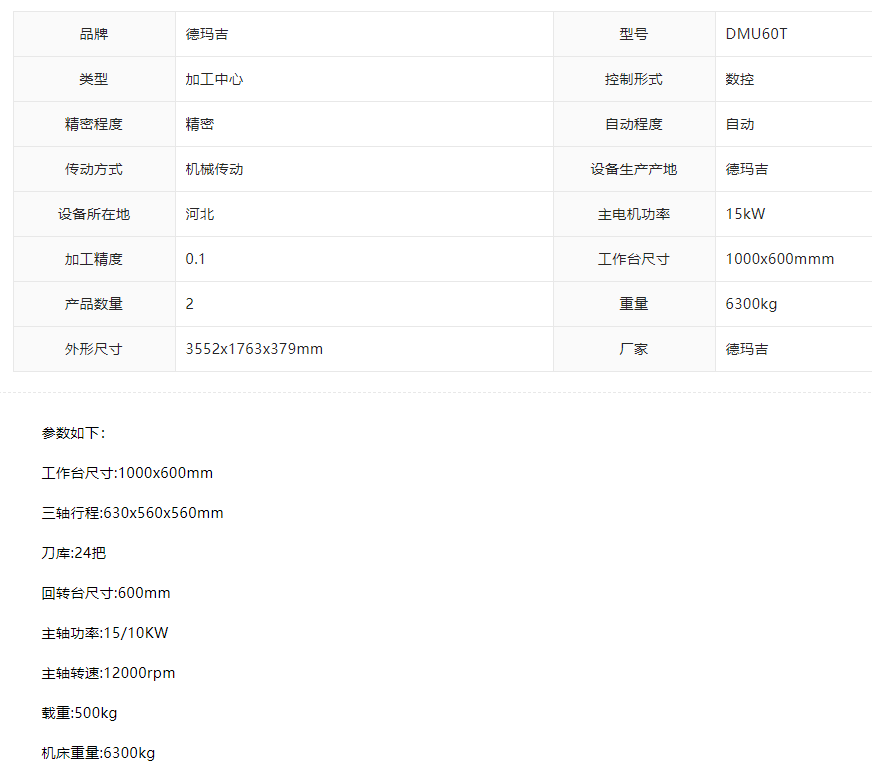Select the 3552x1763x379mm value
The height and width of the screenshot is (780, 872).
254,349
